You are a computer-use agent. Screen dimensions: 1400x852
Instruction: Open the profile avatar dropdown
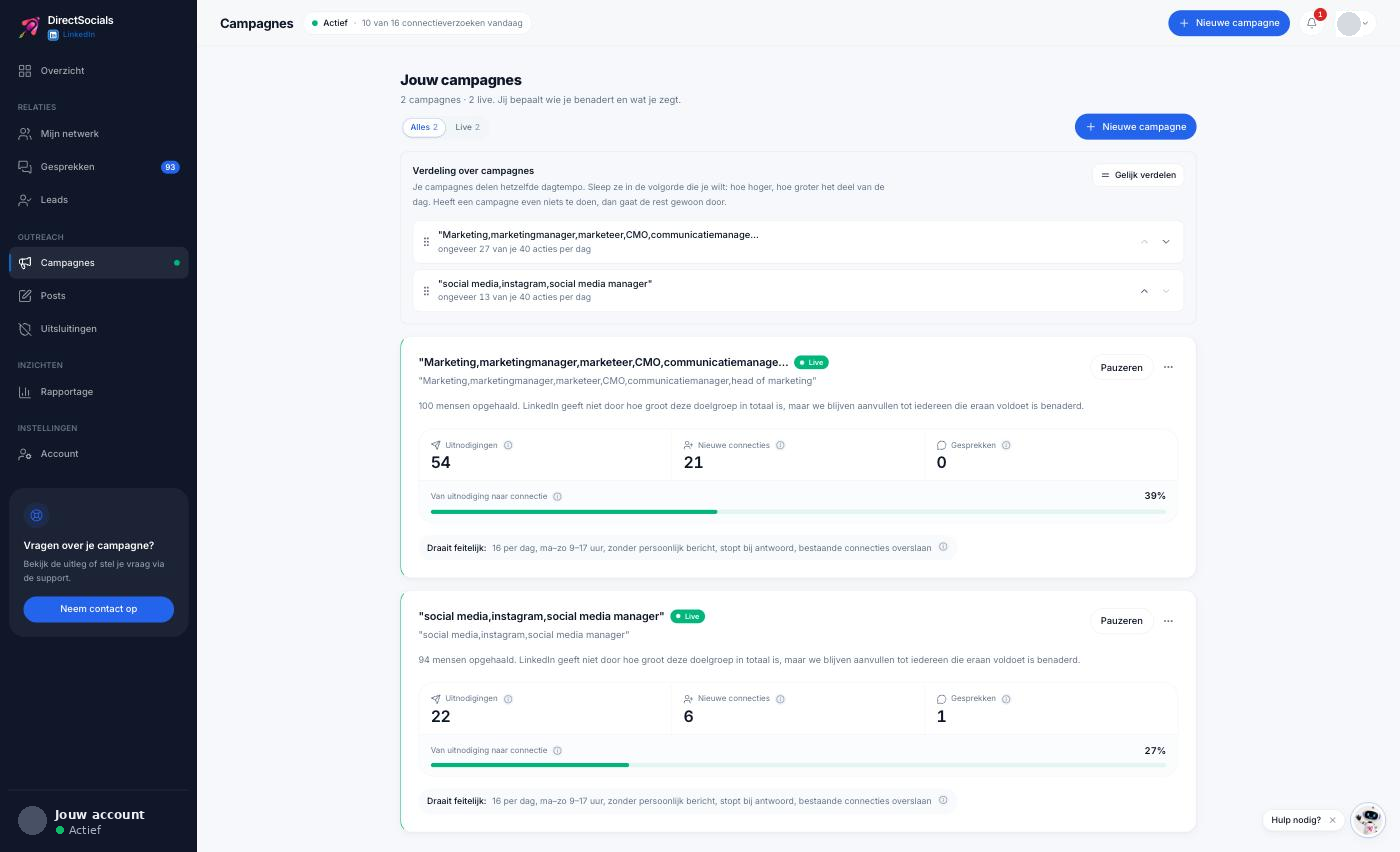tap(1354, 23)
